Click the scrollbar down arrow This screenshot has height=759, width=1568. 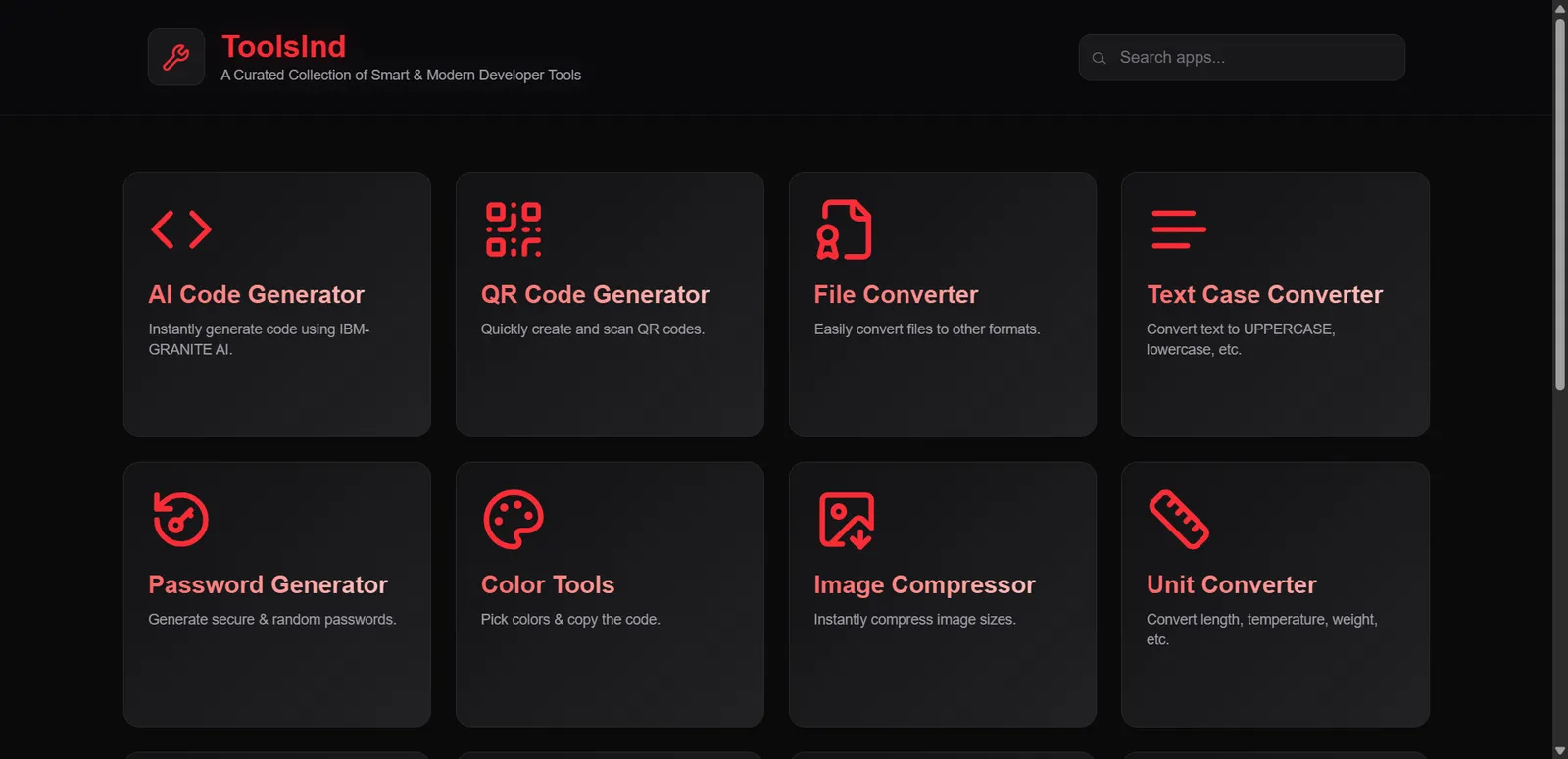click(x=1559, y=751)
